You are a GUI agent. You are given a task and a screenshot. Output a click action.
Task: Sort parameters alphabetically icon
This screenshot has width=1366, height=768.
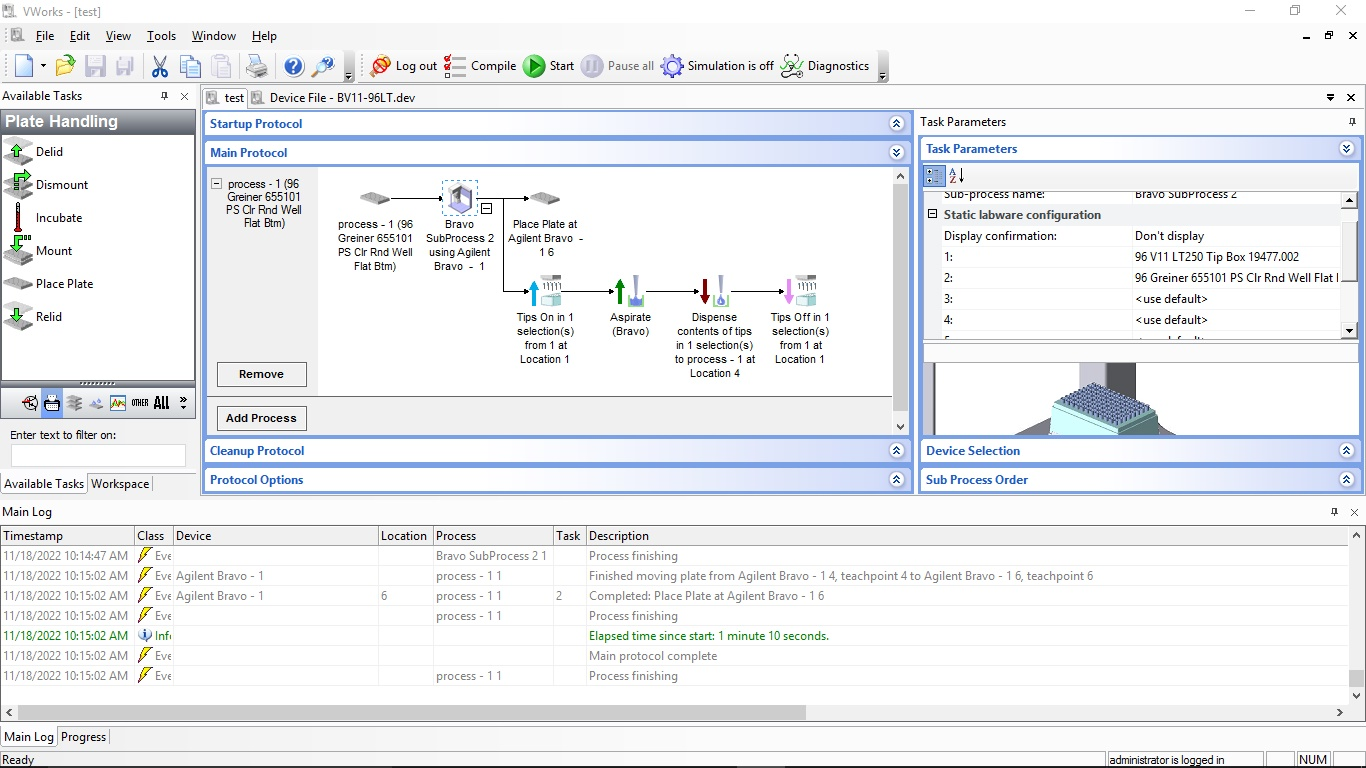(956, 176)
